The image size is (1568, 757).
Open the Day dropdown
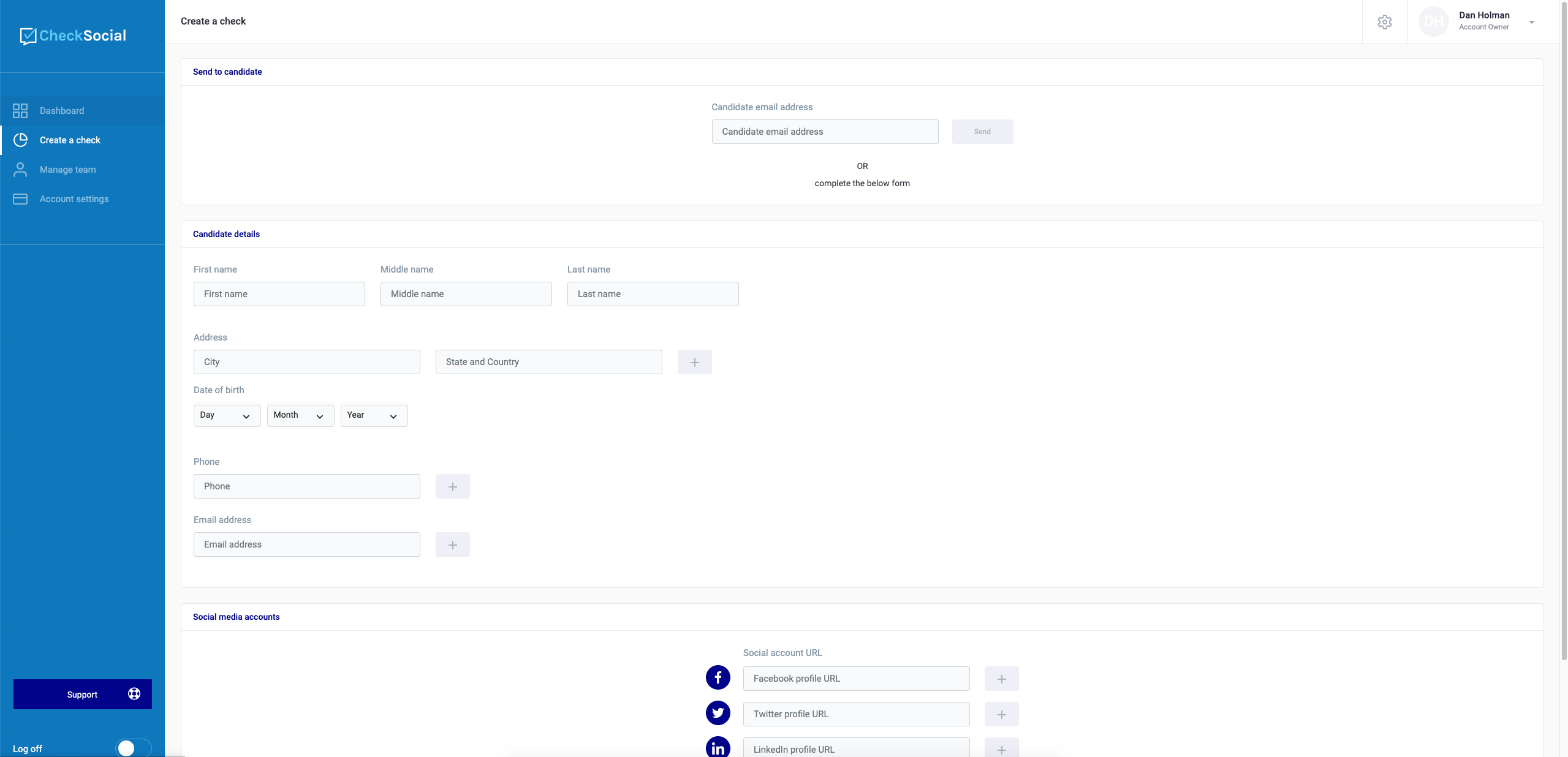pos(227,415)
